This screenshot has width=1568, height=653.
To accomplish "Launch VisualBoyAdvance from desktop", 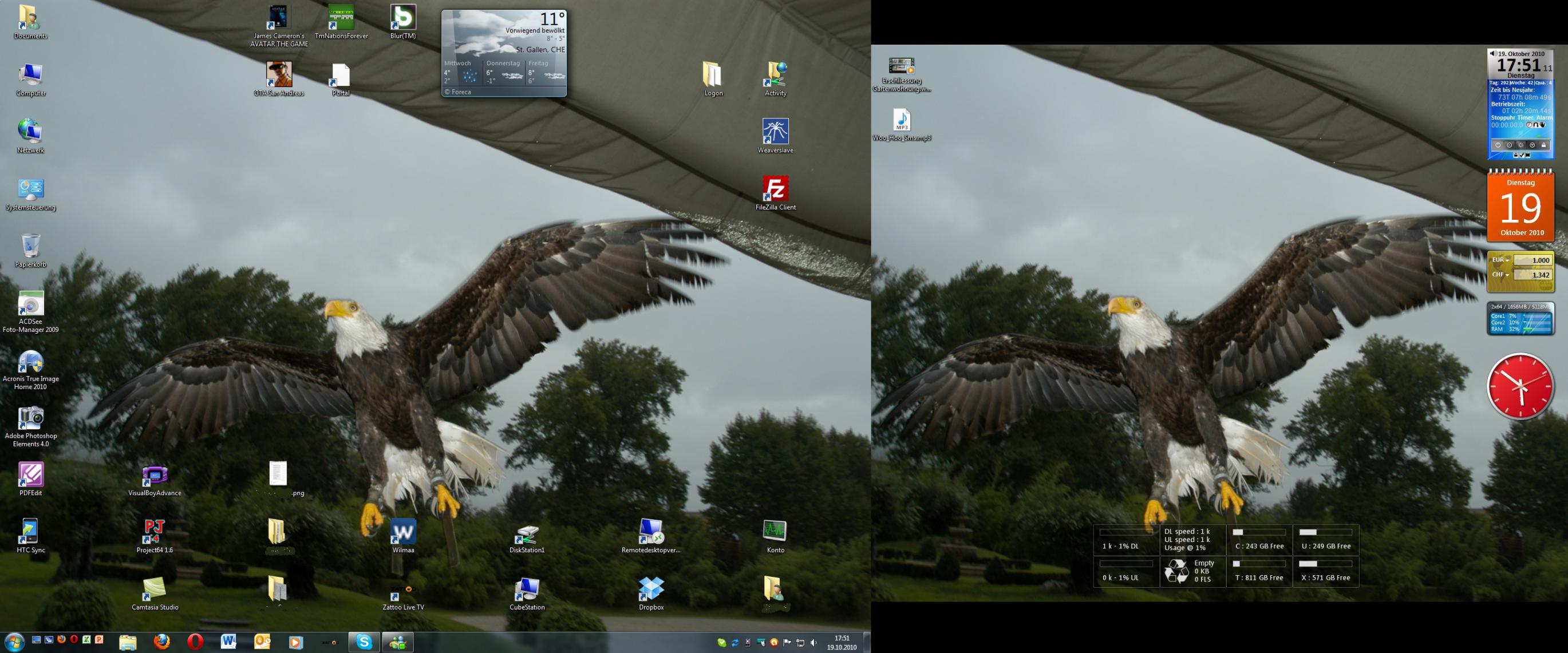I will tap(155, 474).
